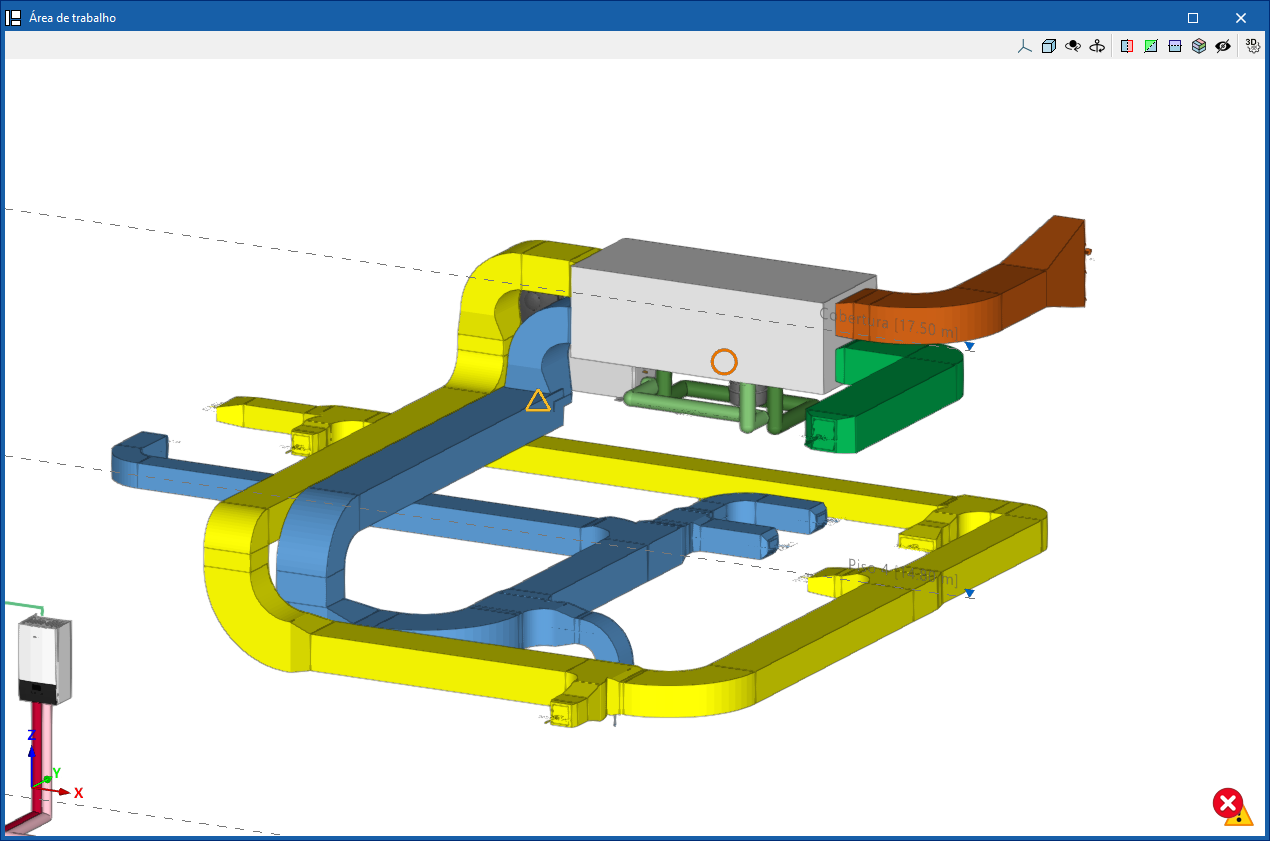Close the Área de trabalho window
Screen dimensions: 1270x841
click(x=1240, y=18)
